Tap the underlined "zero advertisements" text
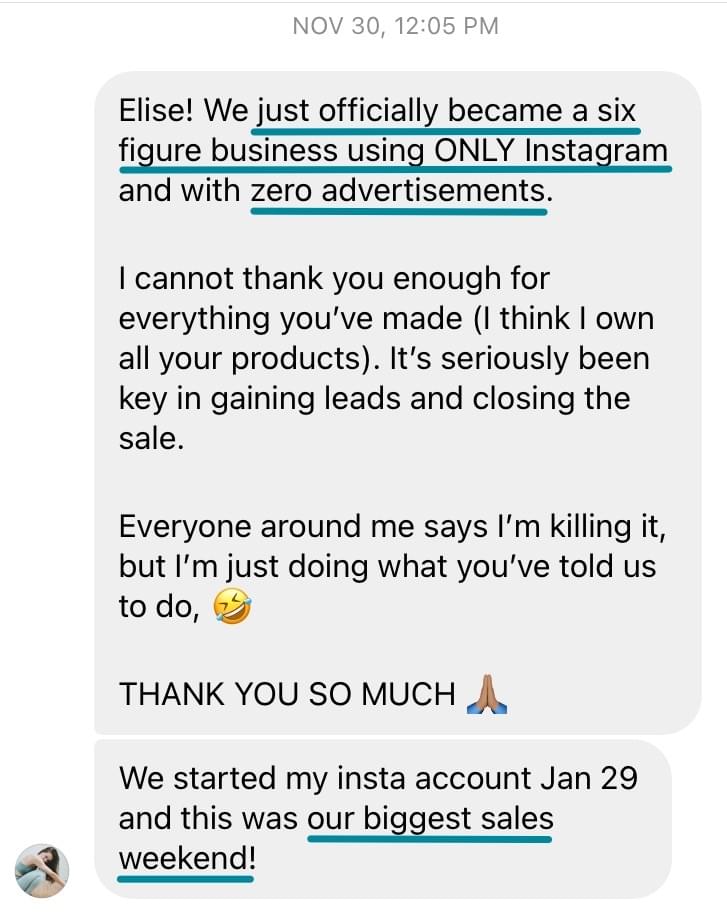727x919 pixels. pos(400,191)
